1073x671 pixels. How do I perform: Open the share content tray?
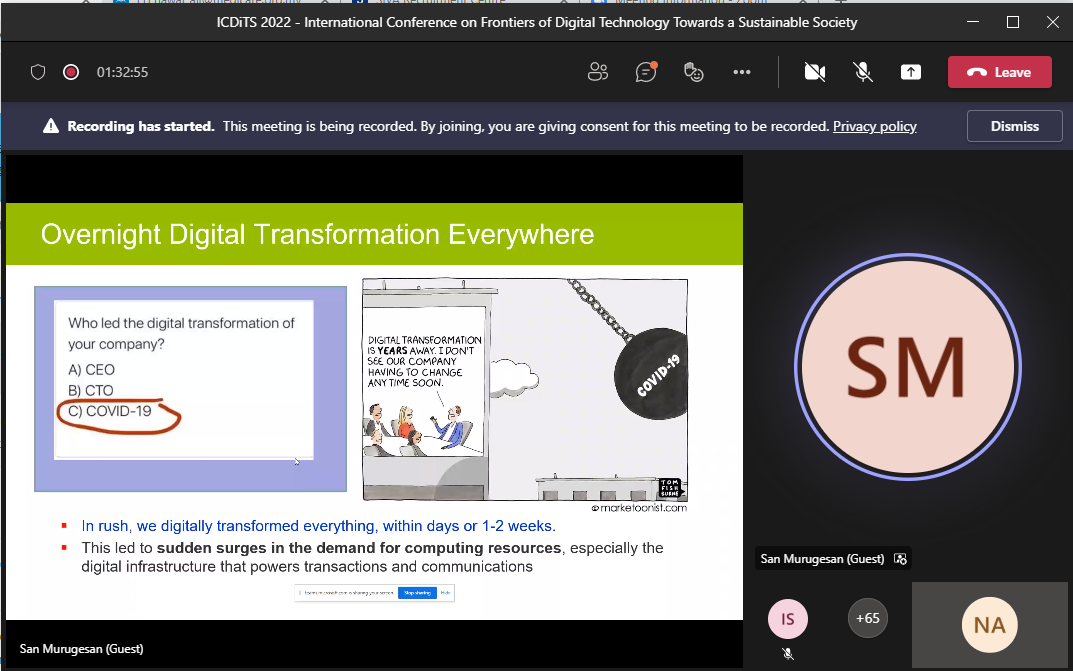(911, 72)
